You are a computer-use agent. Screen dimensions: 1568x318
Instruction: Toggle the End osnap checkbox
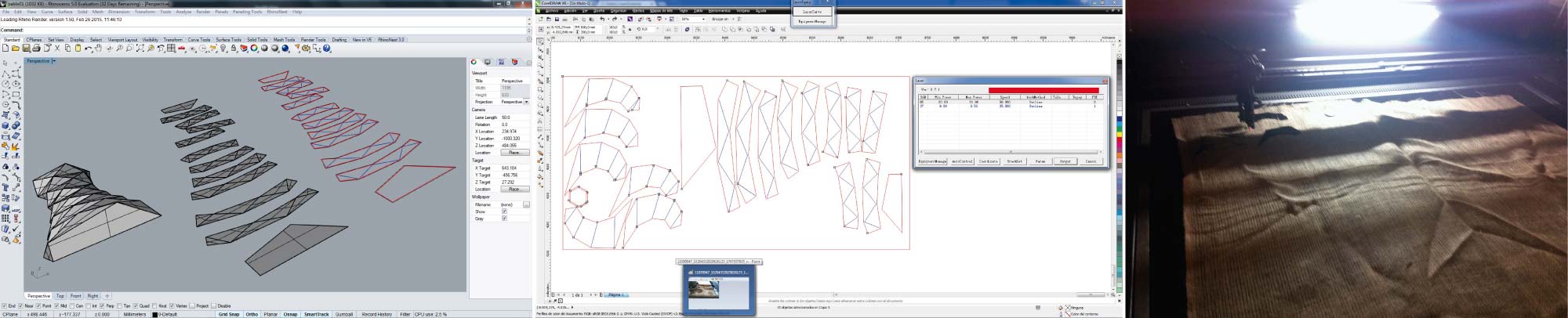4,305
